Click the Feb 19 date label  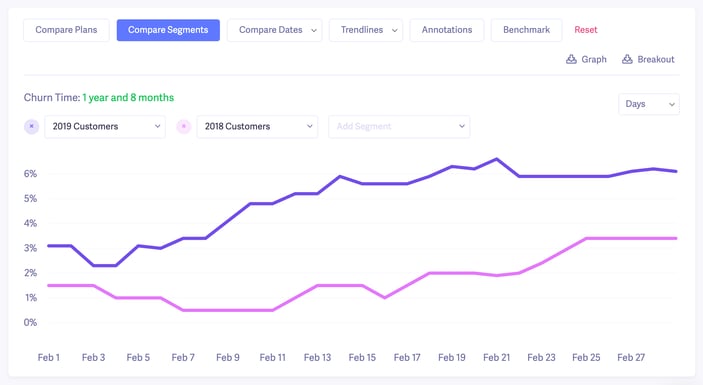click(x=452, y=358)
